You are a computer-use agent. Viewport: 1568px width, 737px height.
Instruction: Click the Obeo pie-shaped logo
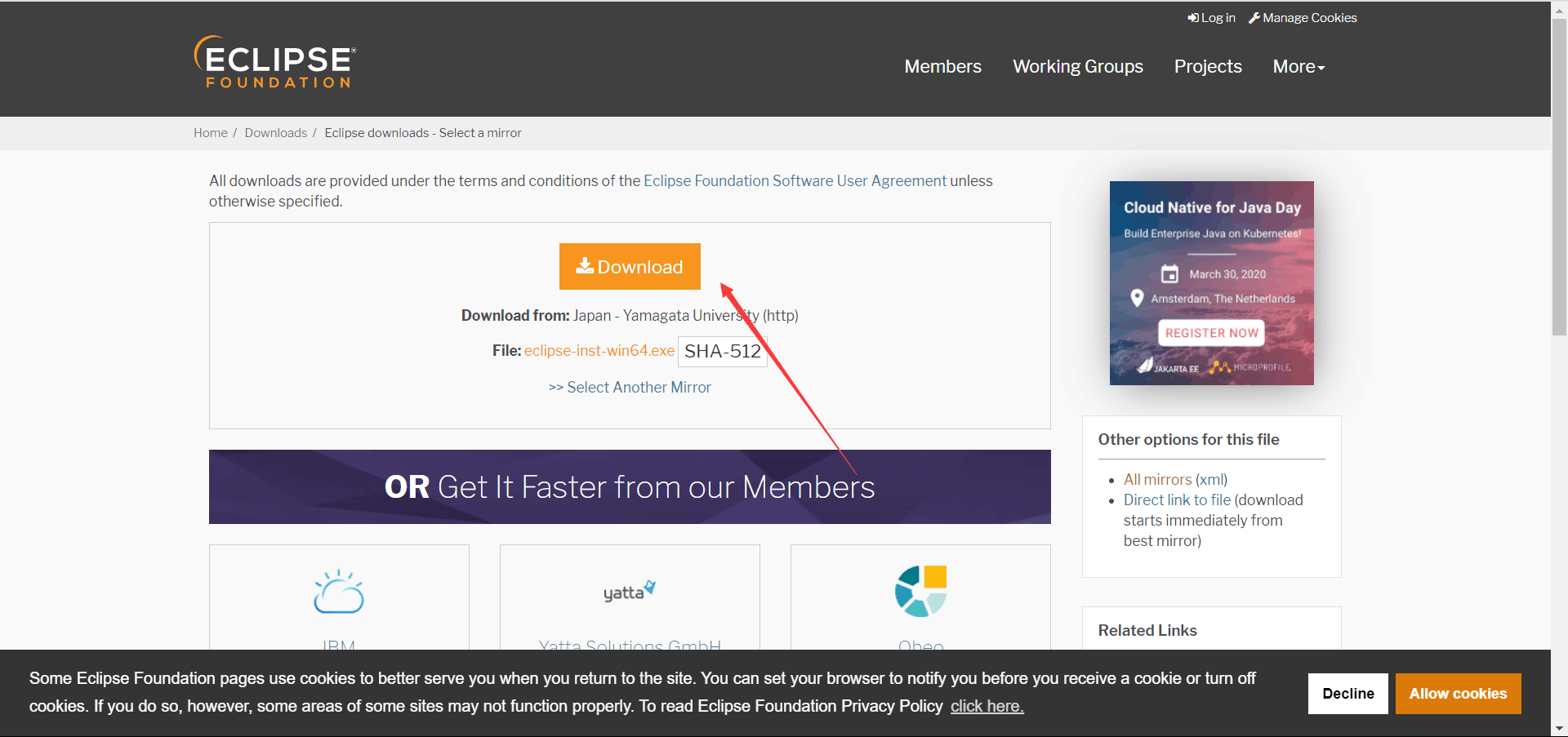point(920,591)
